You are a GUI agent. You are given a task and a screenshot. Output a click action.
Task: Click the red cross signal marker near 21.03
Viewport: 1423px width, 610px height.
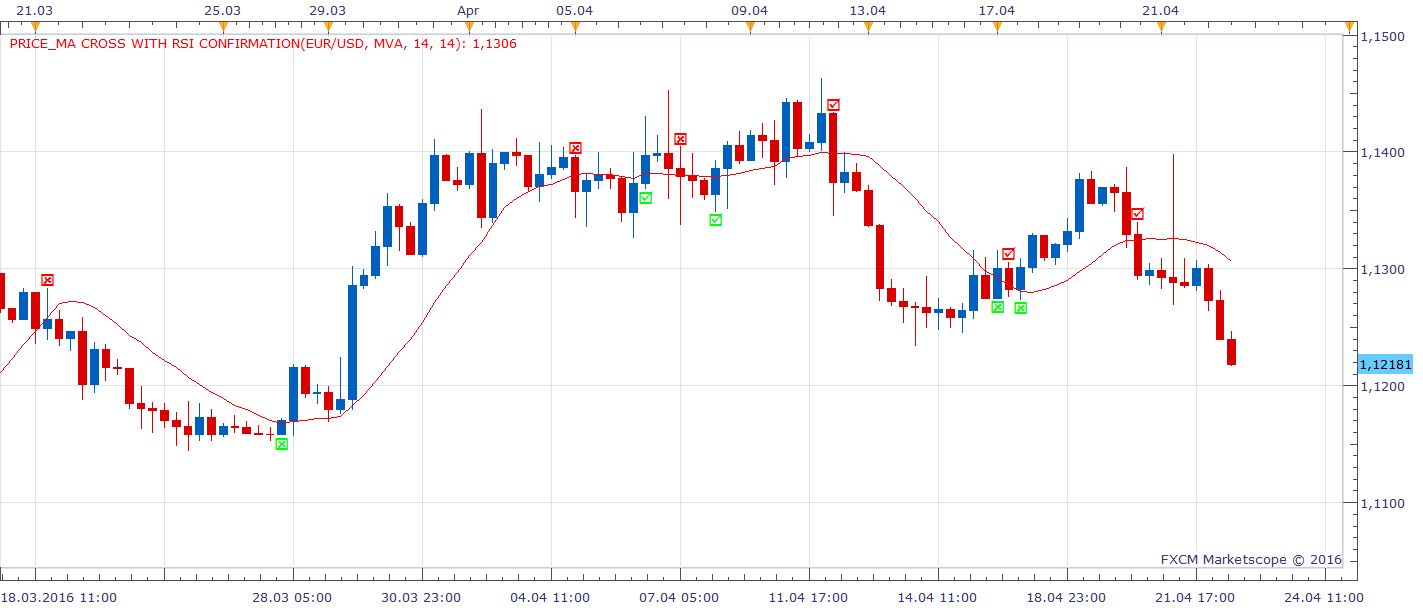click(47, 280)
